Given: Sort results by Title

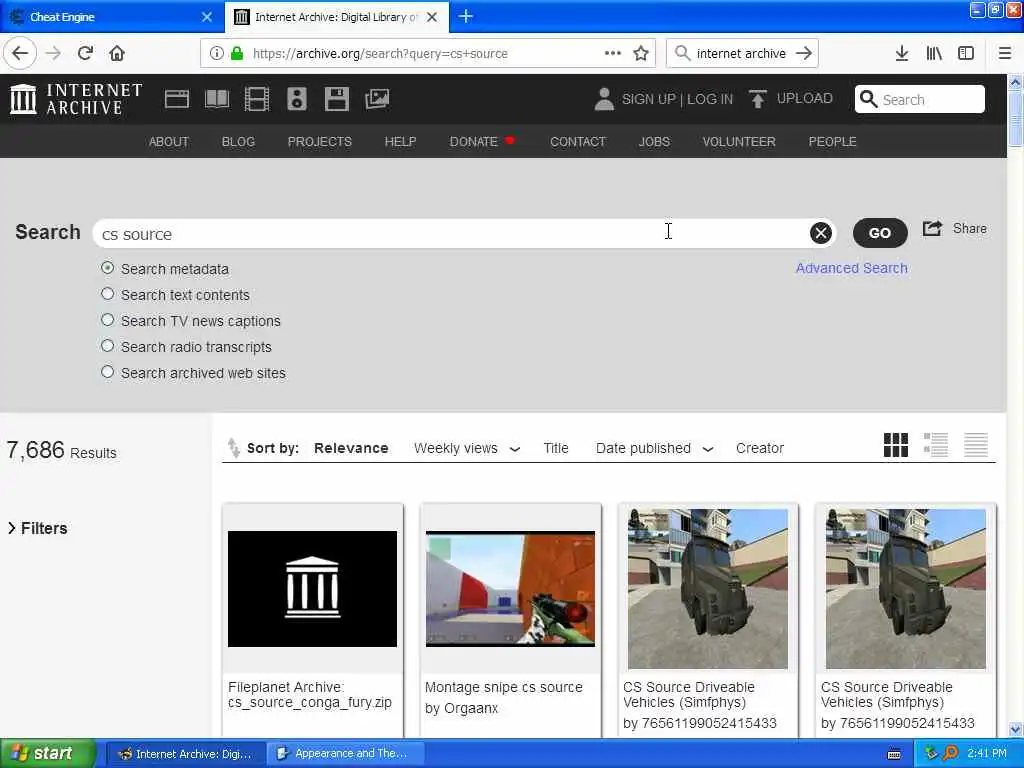Looking at the screenshot, I should tap(556, 449).
